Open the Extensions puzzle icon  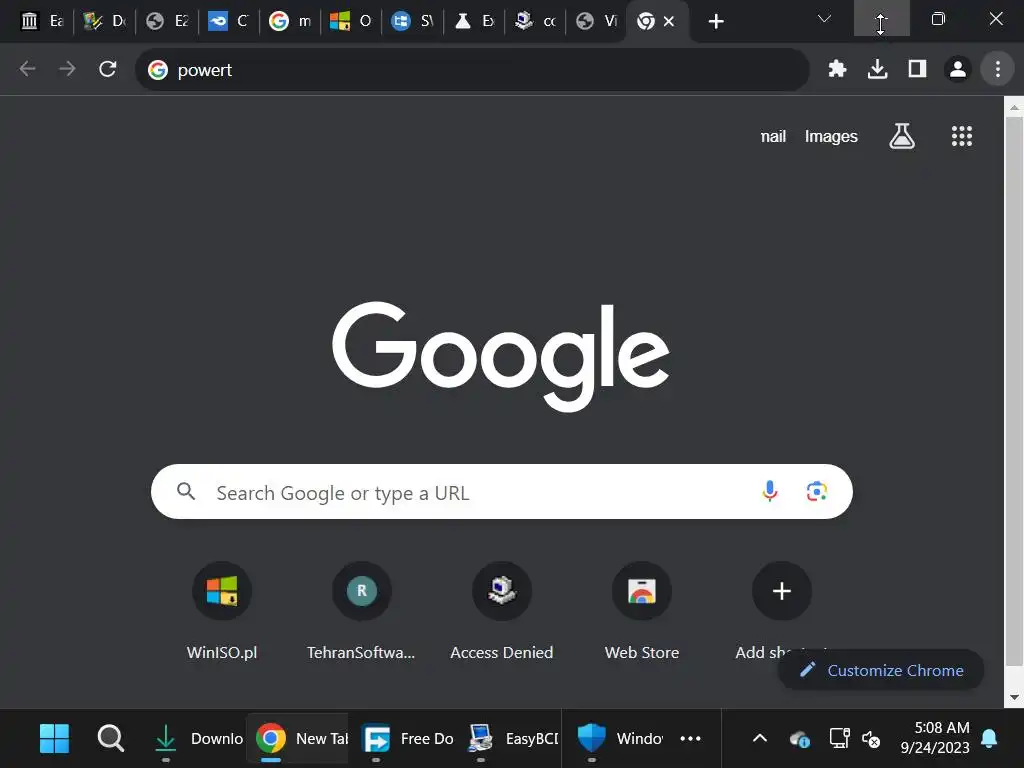837,69
